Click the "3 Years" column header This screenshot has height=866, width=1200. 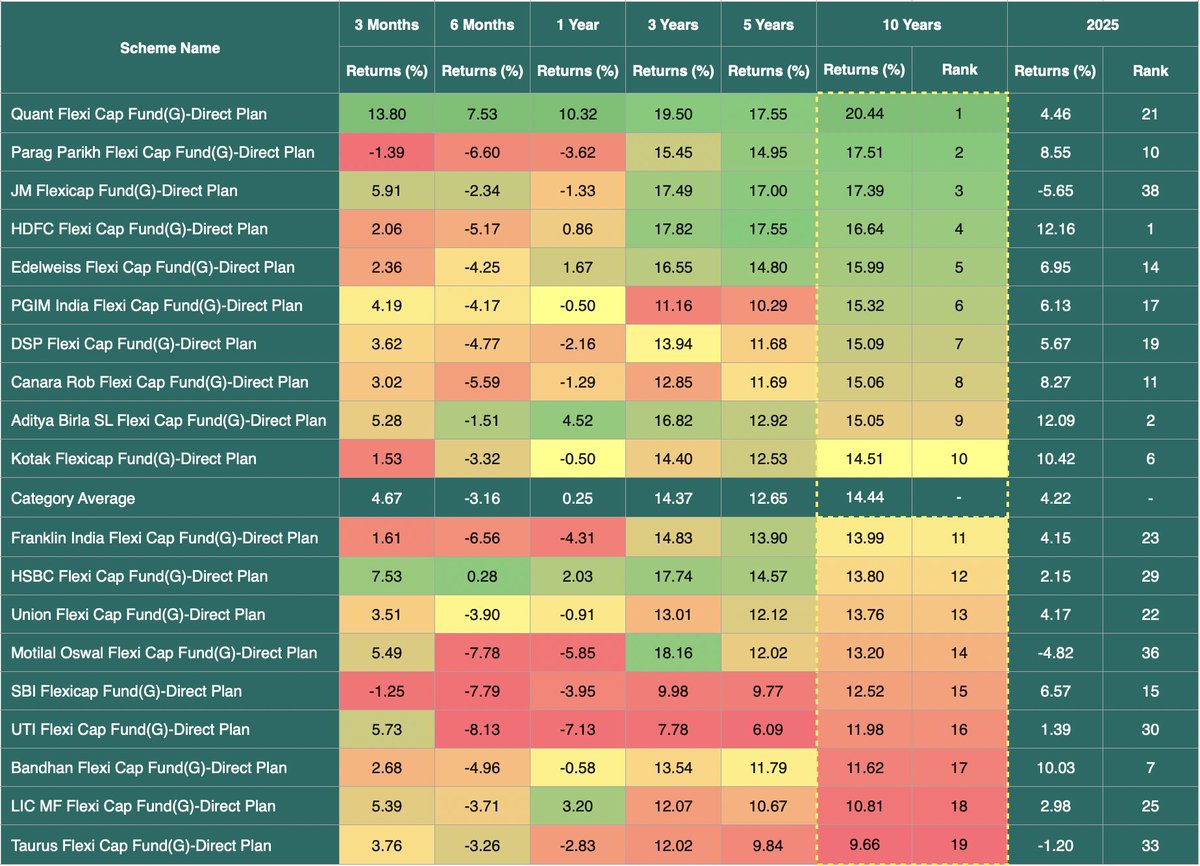tap(673, 25)
